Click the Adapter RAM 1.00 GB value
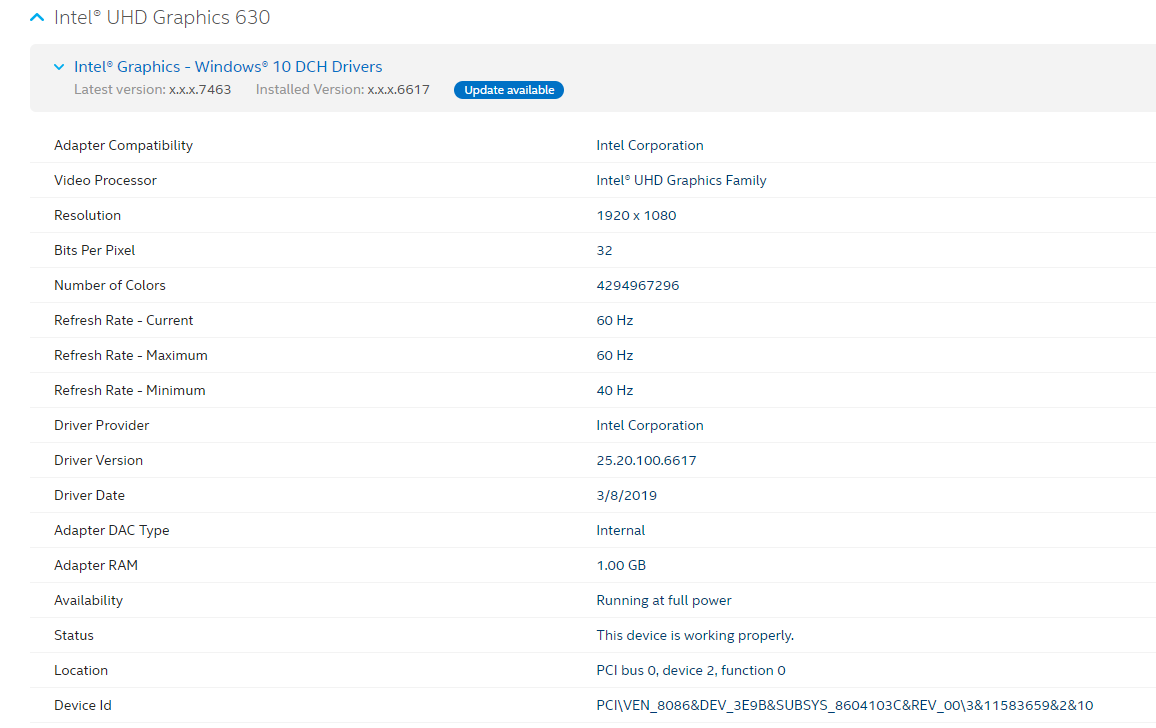The width and height of the screenshot is (1156, 728). point(620,565)
